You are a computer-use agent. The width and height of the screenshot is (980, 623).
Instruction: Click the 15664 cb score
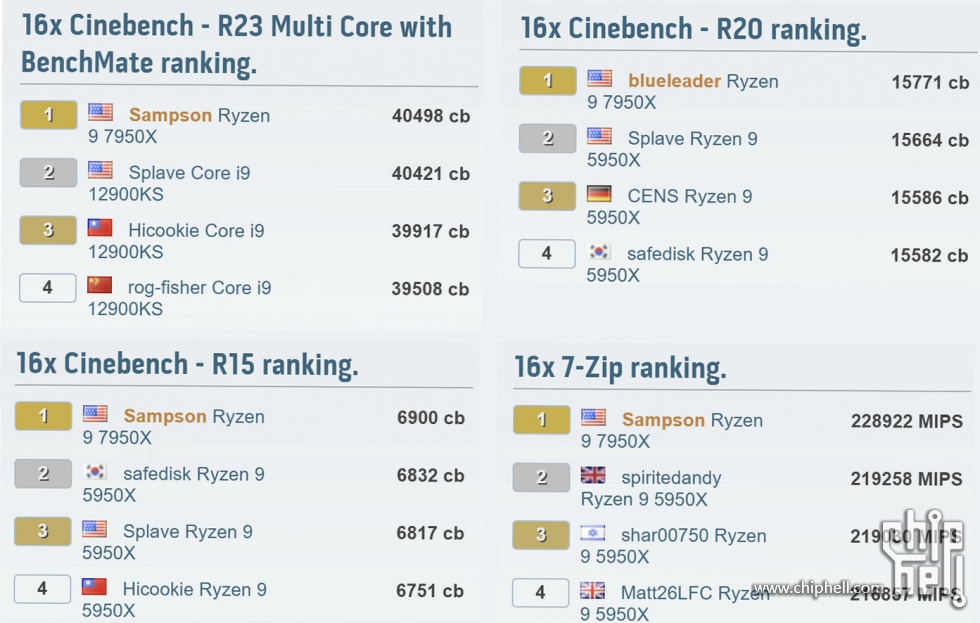[x=930, y=140]
